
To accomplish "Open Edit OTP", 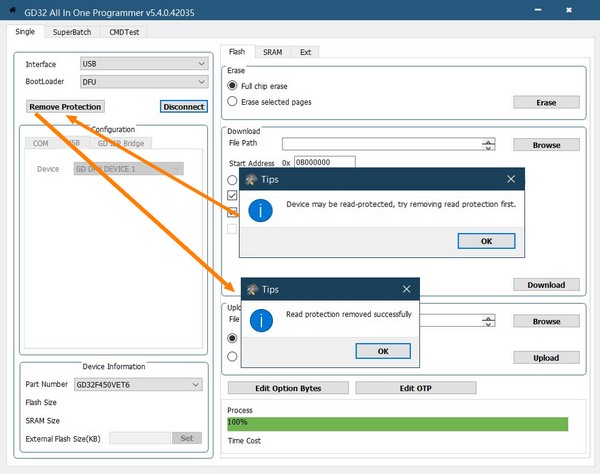I will click(416, 388).
